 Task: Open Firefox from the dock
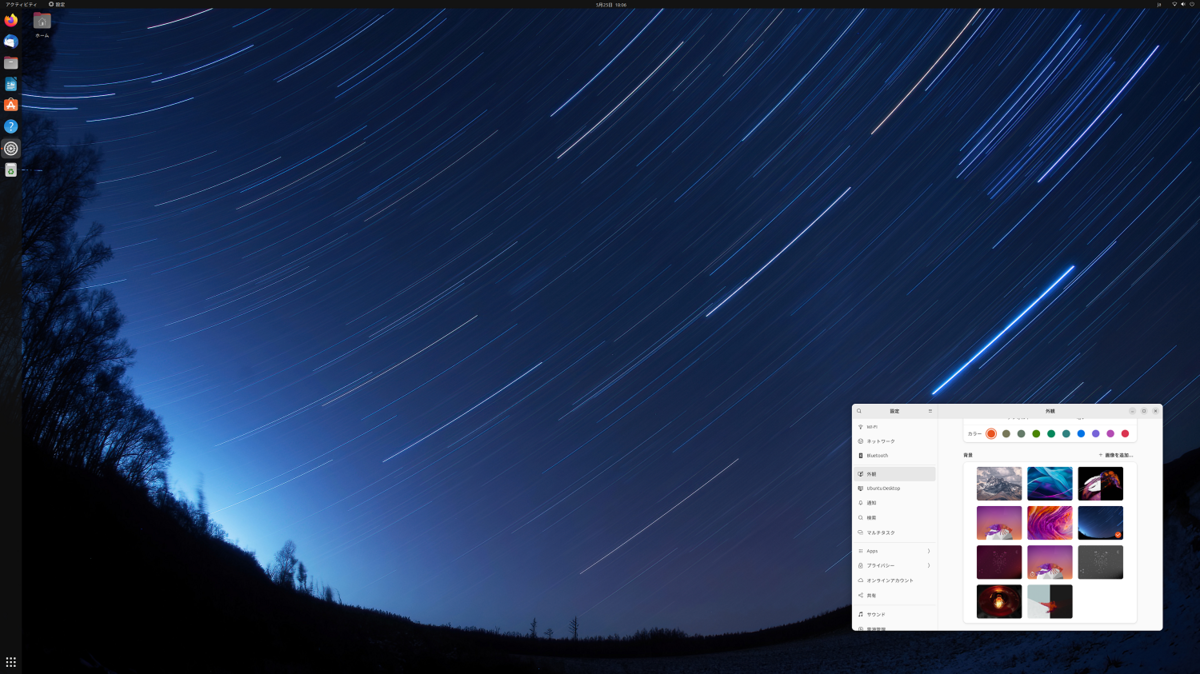coord(11,20)
